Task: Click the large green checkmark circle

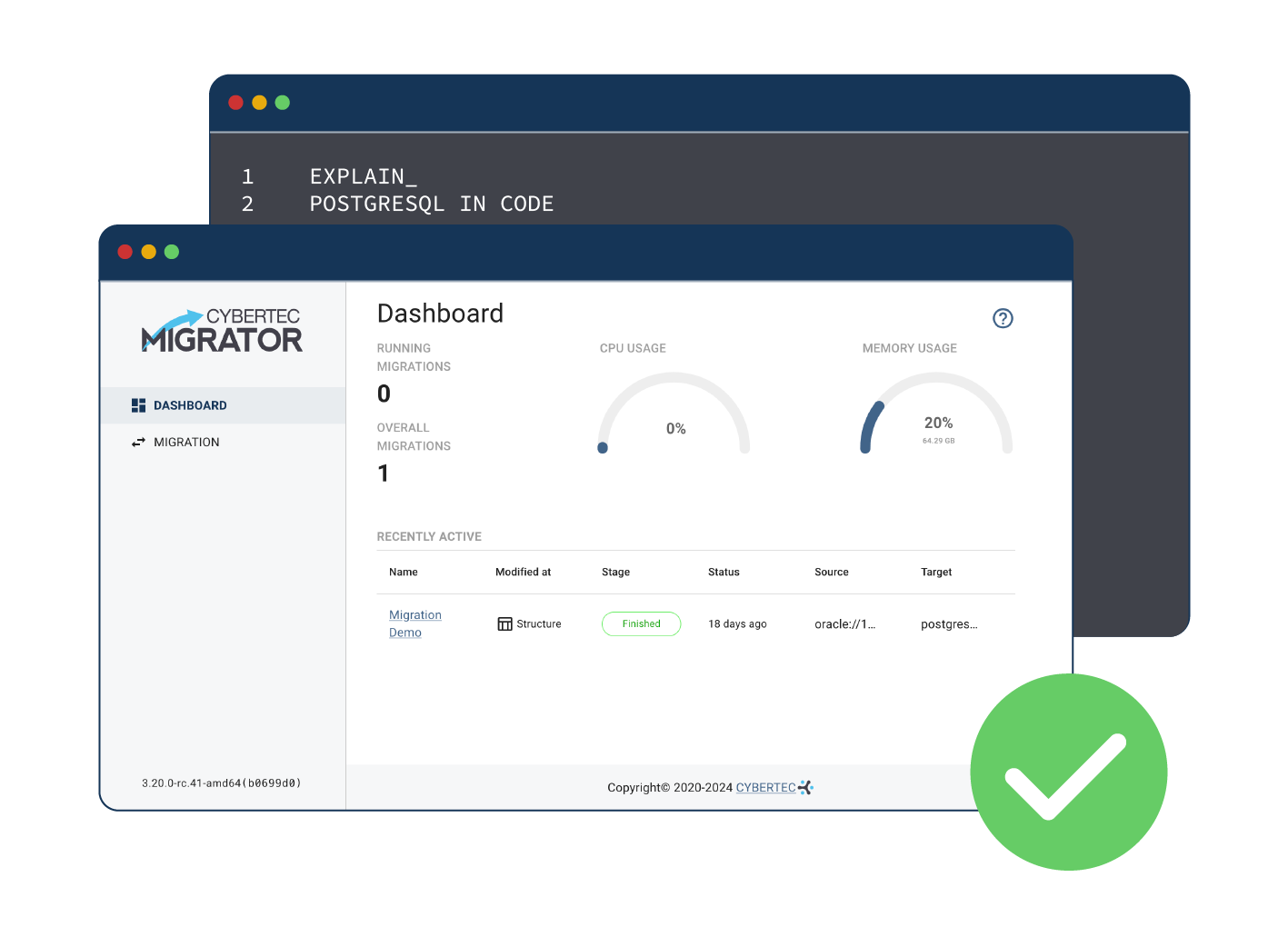Action: coord(1068,772)
